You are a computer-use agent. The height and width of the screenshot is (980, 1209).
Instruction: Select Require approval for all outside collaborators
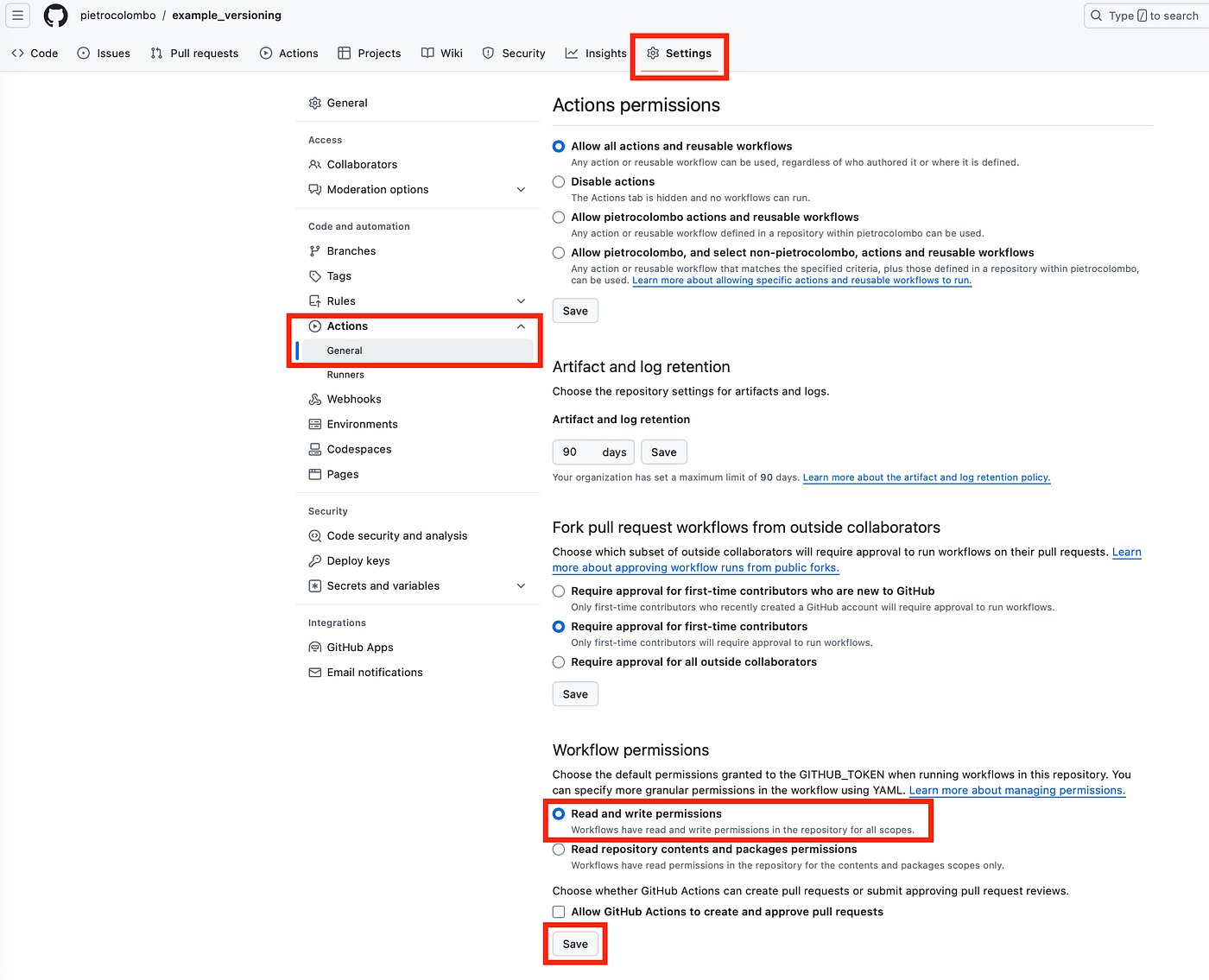559,662
